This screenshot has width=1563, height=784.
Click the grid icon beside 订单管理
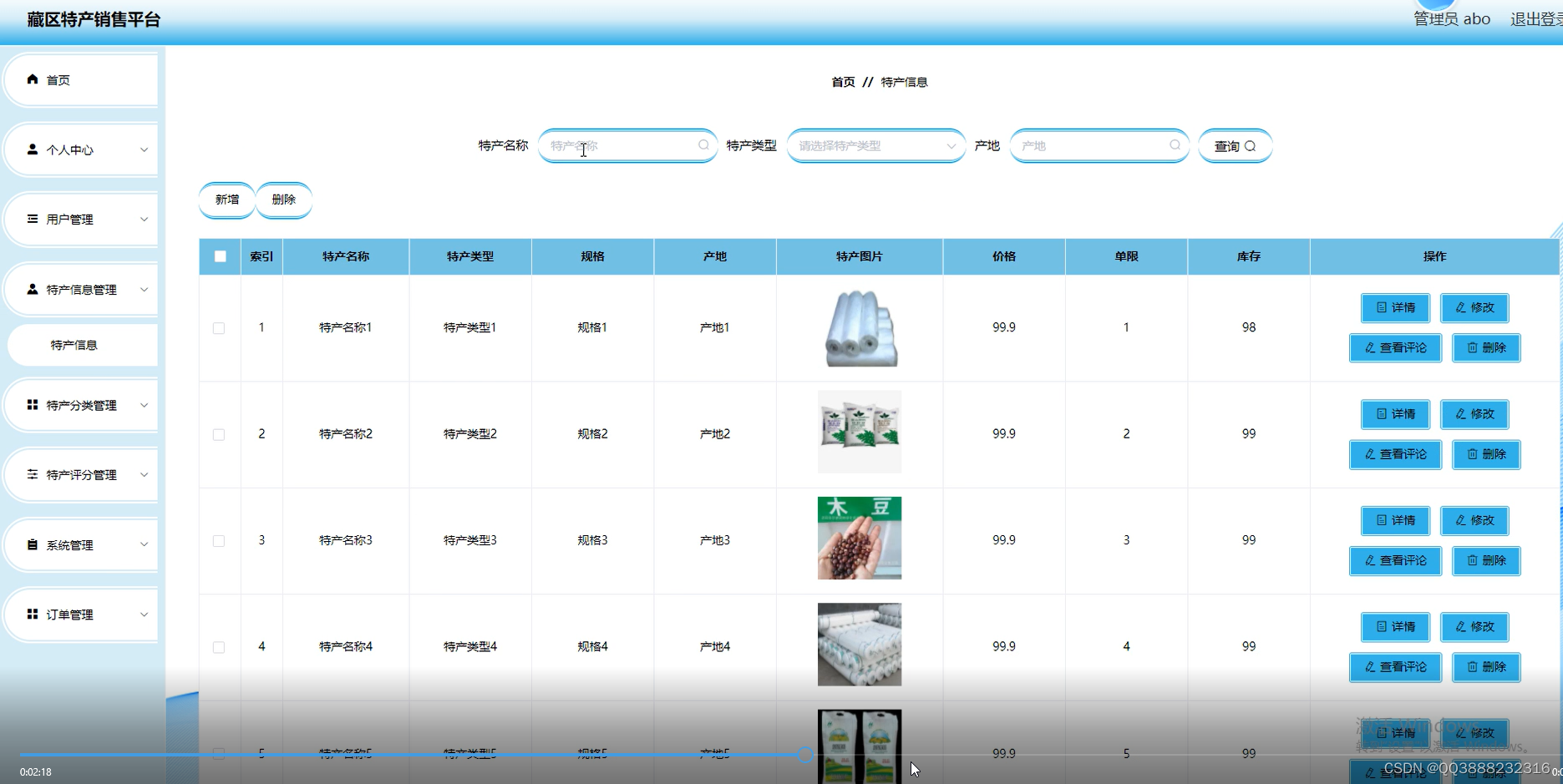33,615
